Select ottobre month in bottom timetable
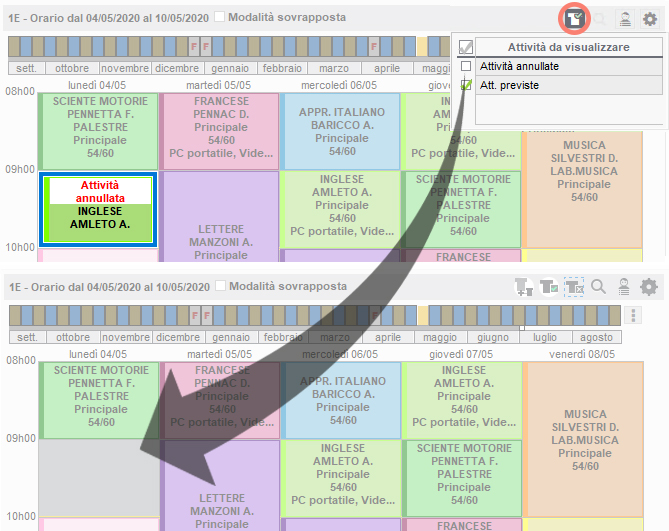Viewport: 669px width, 531px height. 73,337
